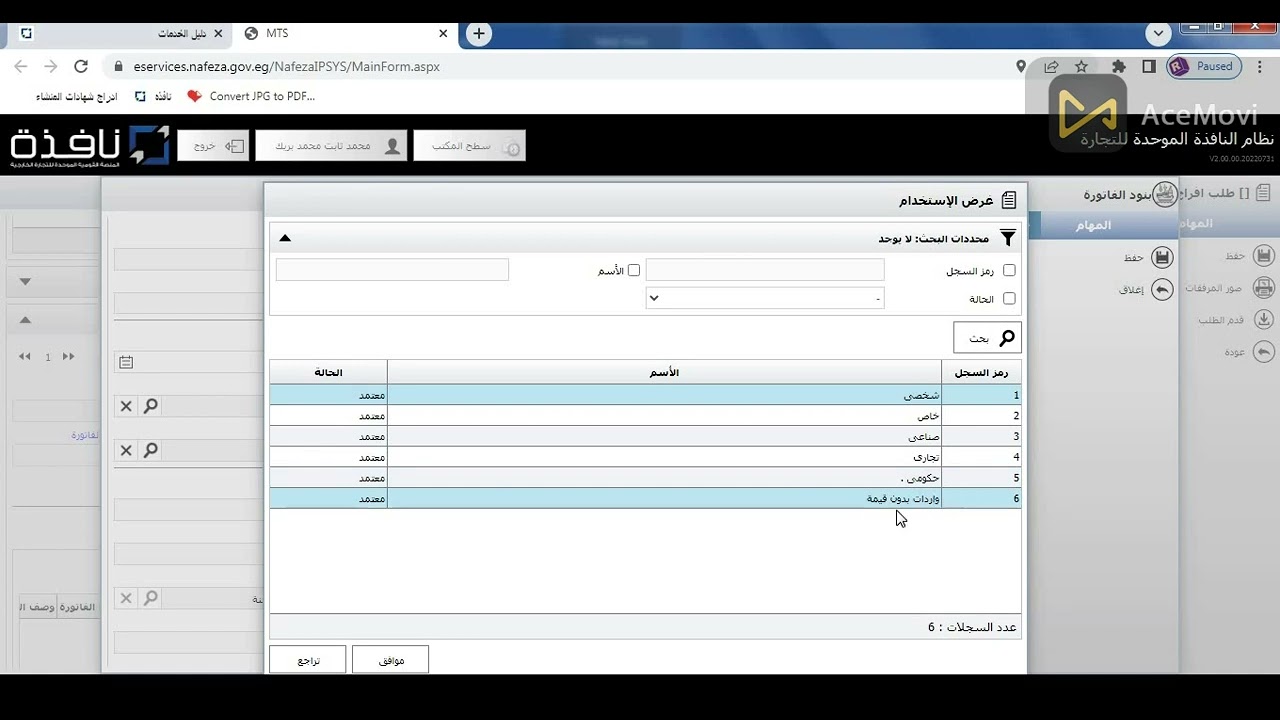This screenshot has width=1280, height=720.
Task: Click the الأسم column header
Action: coord(664,372)
